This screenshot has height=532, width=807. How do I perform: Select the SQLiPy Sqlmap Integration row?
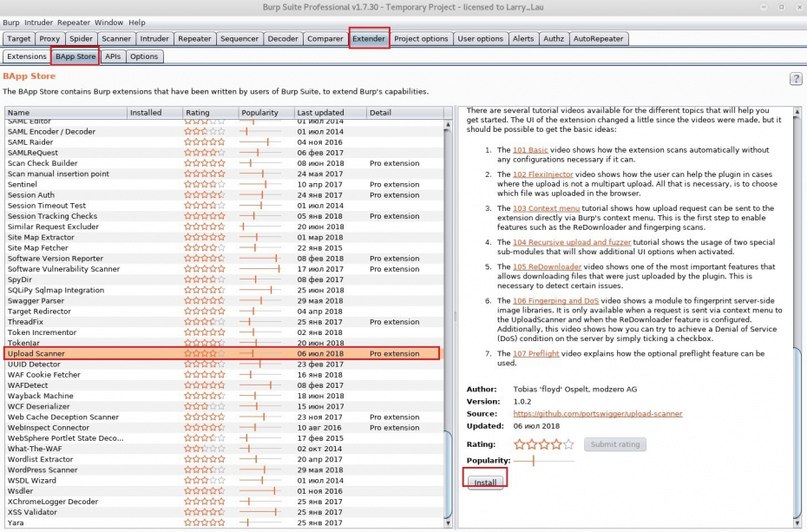tap(223, 290)
